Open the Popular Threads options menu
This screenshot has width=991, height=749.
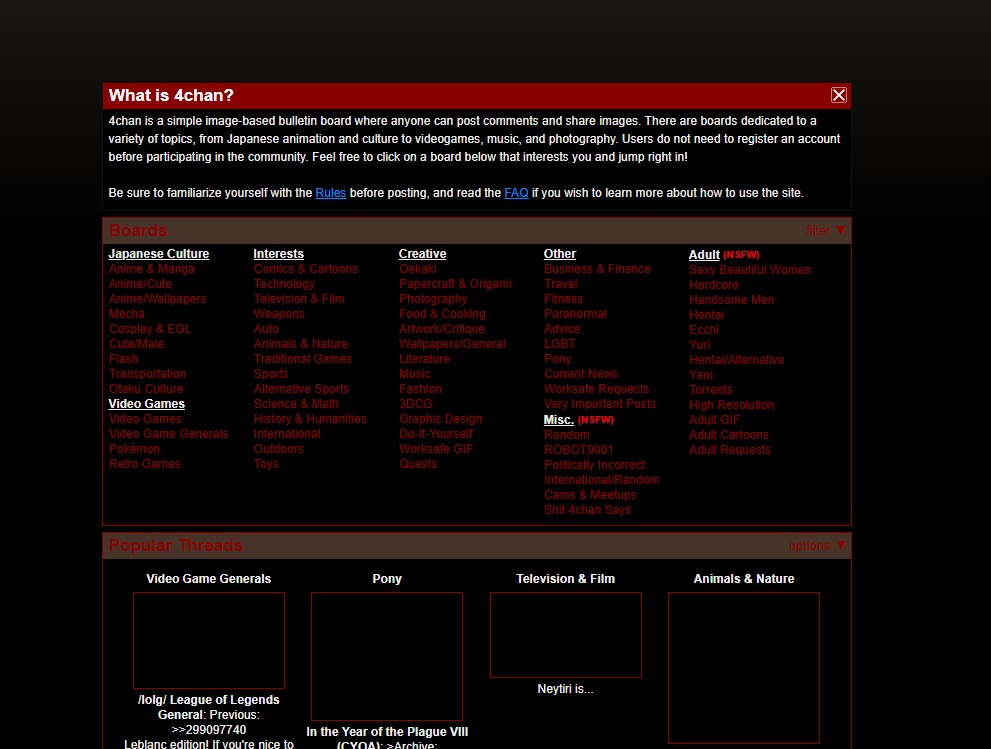tap(817, 545)
